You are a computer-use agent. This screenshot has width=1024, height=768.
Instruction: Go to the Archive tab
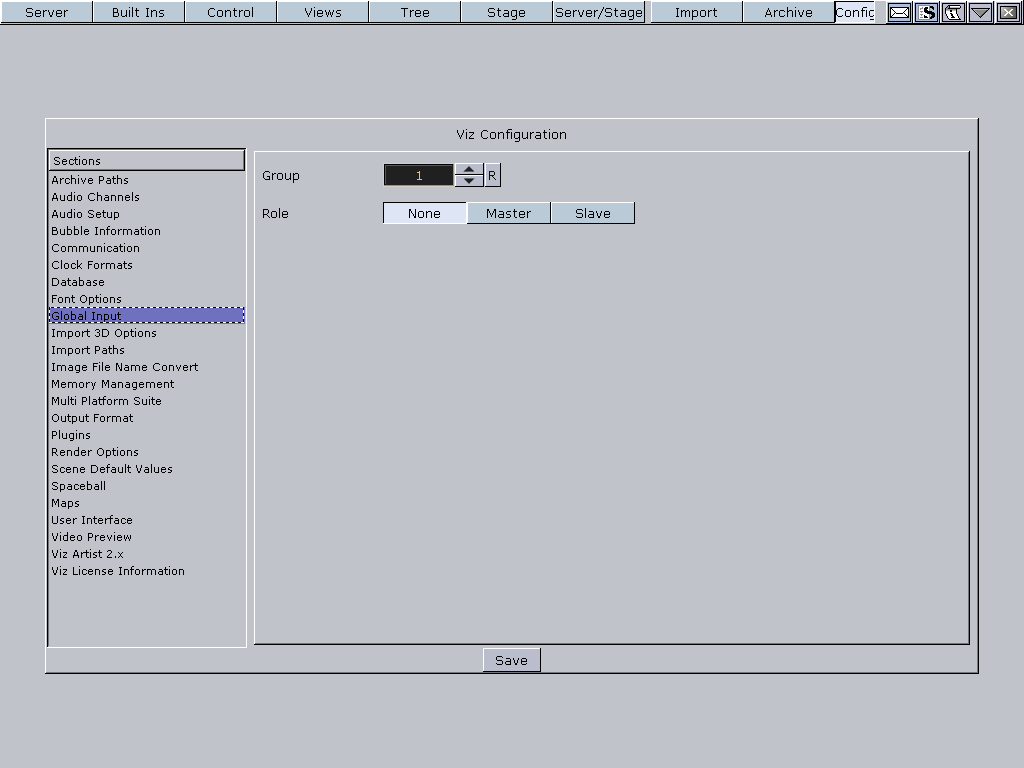pos(788,12)
